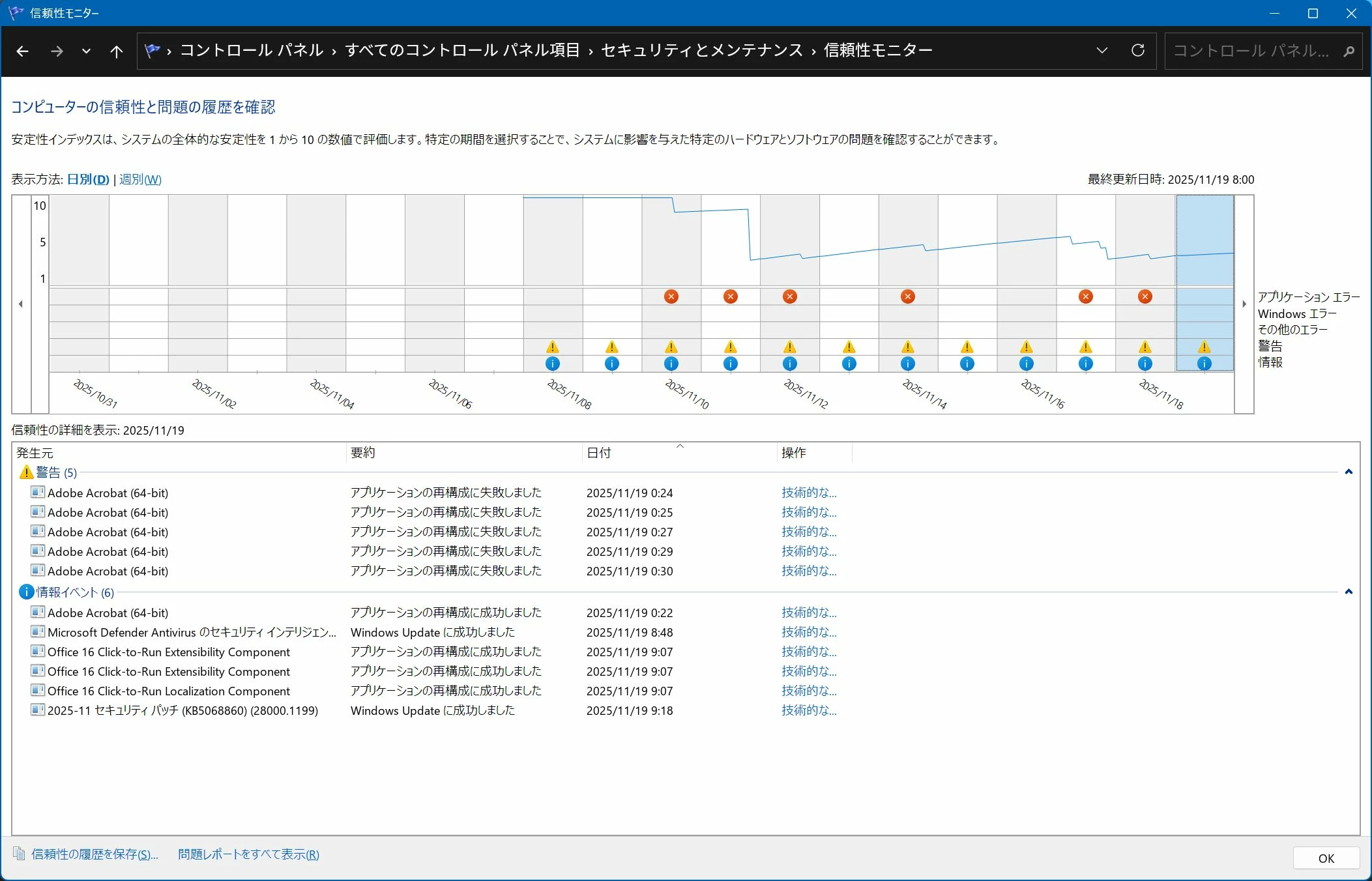Open recent locations dropdown arrow
This screenshot has height=881, width=1372.
pyautogui.click(x=86, y=51)
